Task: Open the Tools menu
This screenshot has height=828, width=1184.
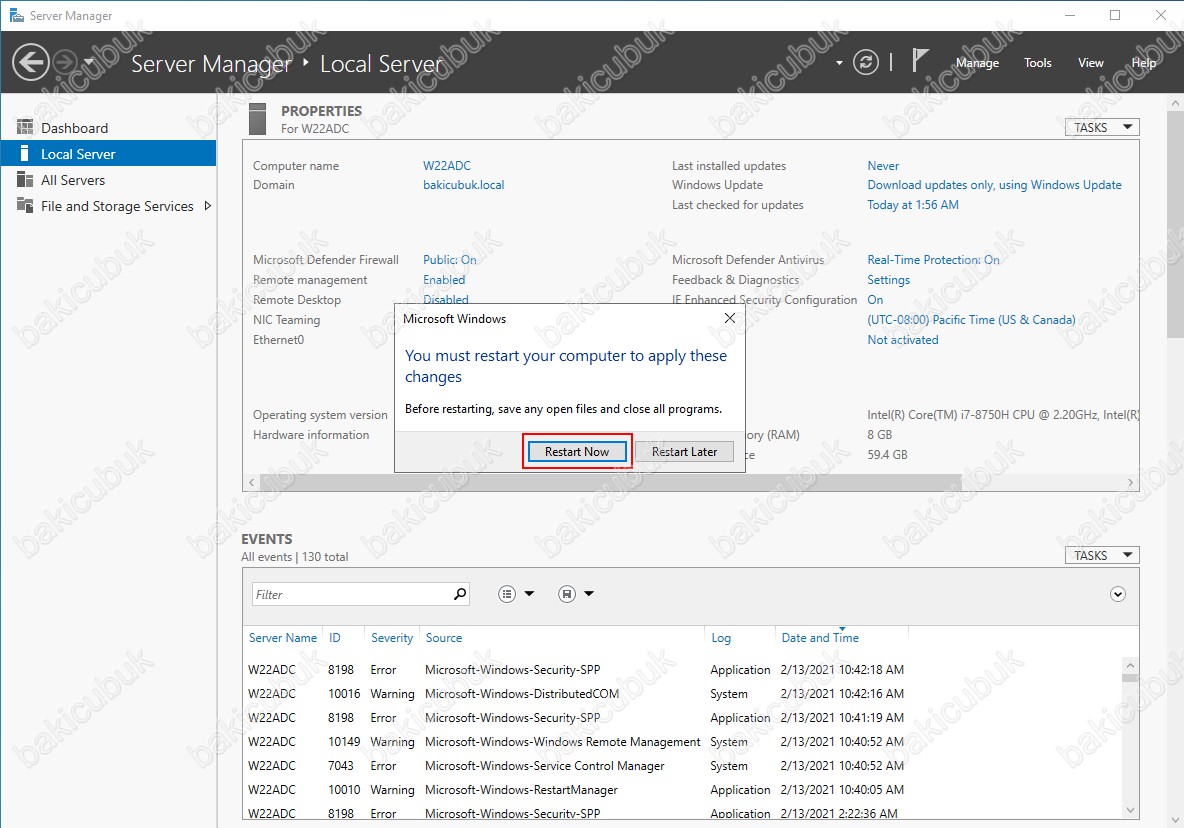Action: point(1038,63)
